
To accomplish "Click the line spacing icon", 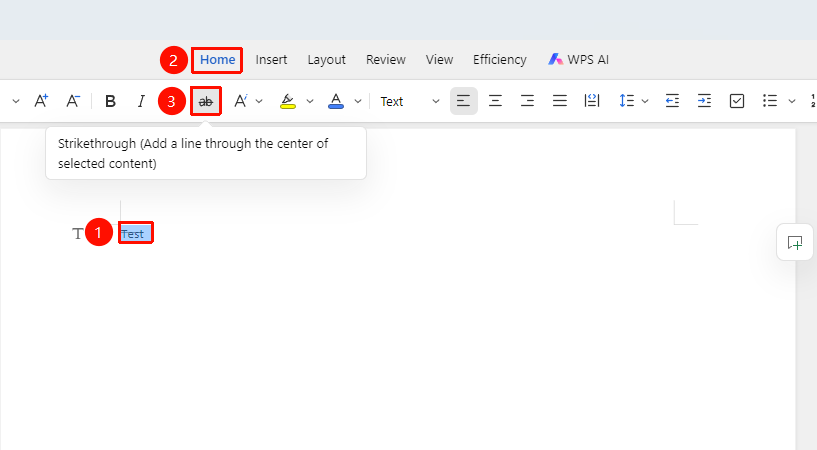I will (x=626, y=101).
